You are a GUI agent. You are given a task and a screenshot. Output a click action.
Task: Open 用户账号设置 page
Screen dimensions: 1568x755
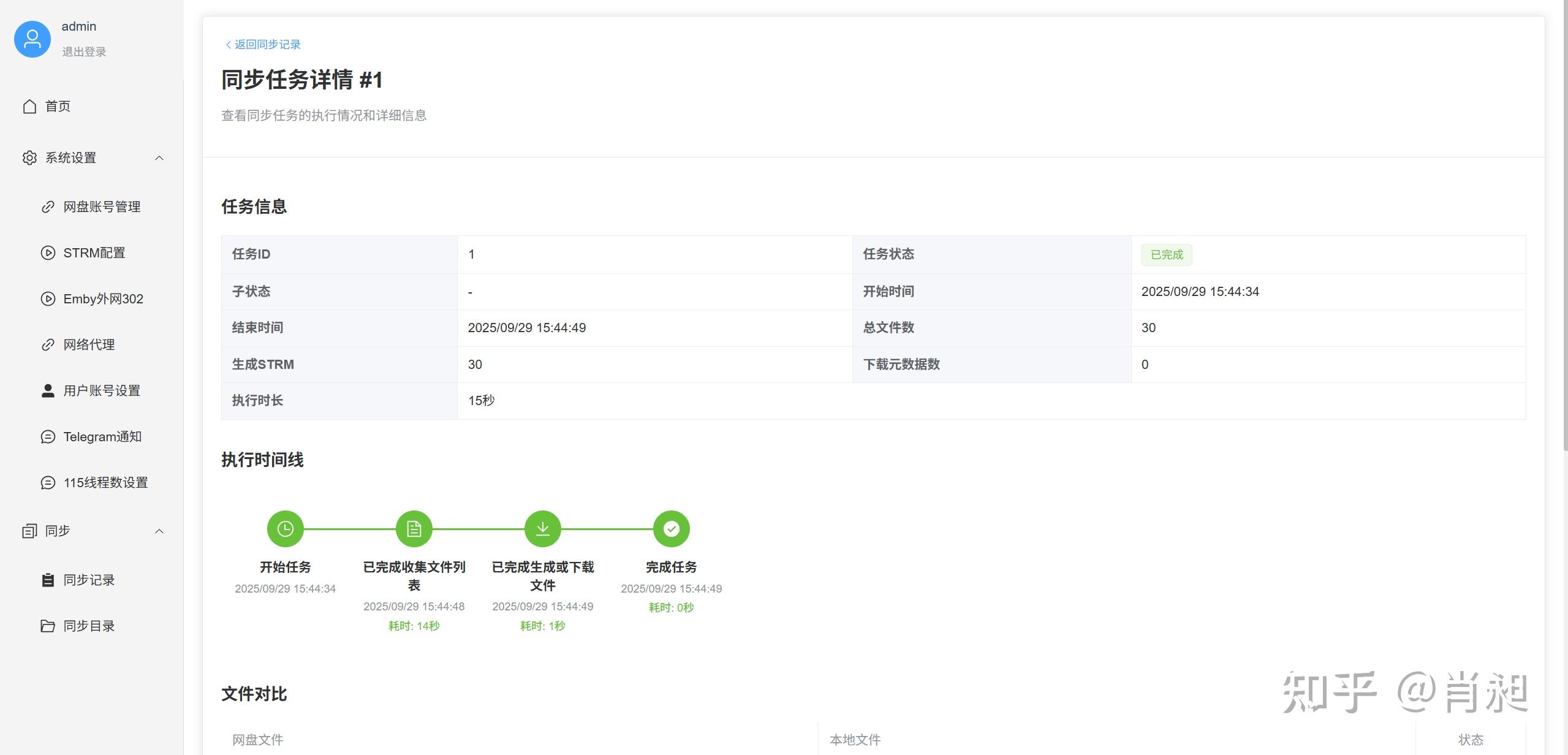click(92, 391)
